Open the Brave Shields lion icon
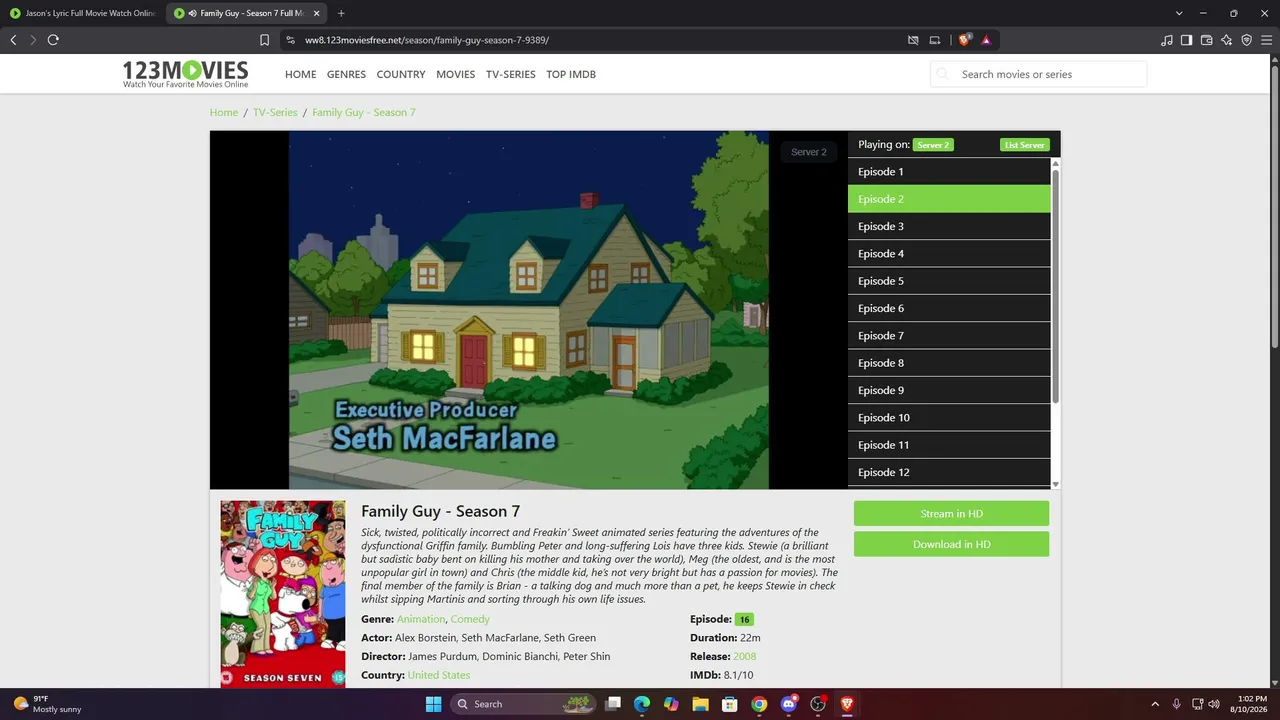The height and width of the screenshot is (720, 1280). pos(964,40)
